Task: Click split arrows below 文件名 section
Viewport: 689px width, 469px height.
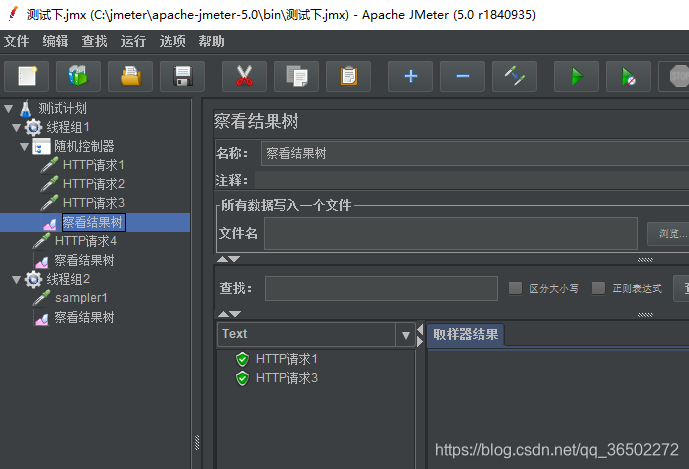Action: click(x=228, y=259)
